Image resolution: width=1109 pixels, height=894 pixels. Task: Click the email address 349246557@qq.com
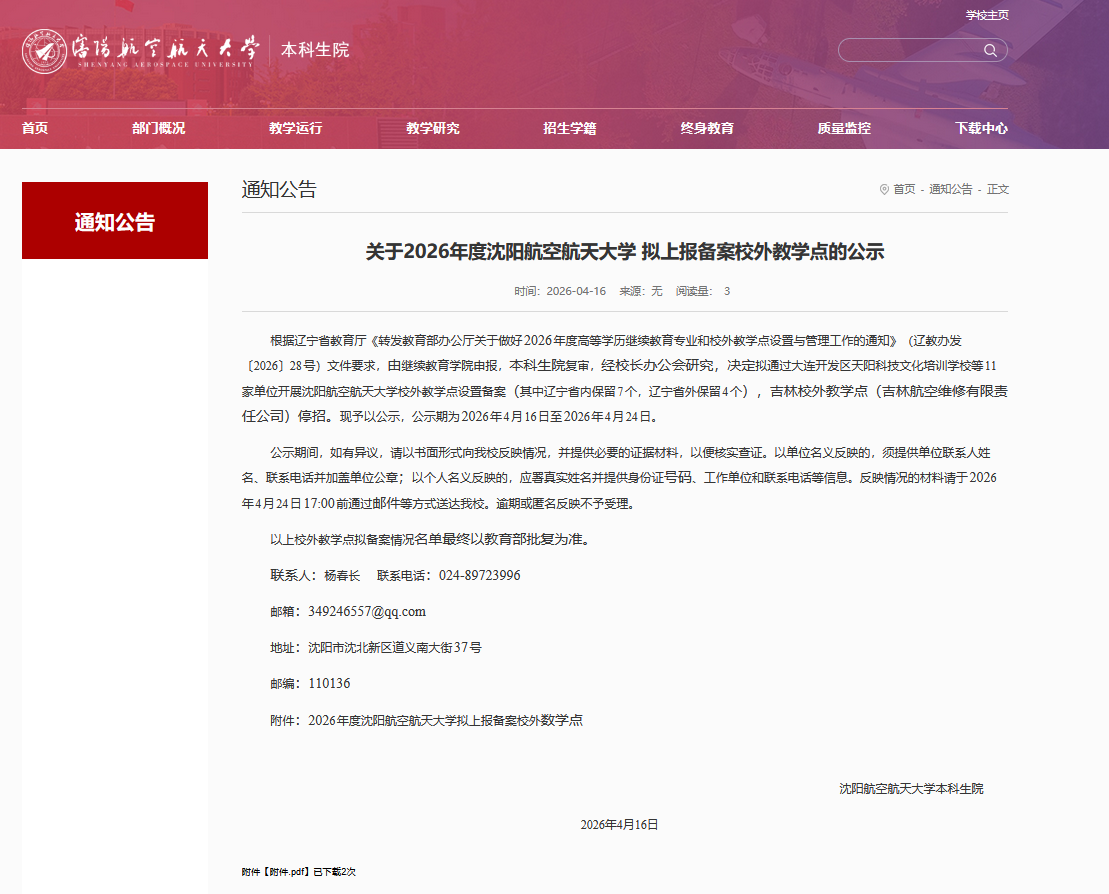[367, 611]
